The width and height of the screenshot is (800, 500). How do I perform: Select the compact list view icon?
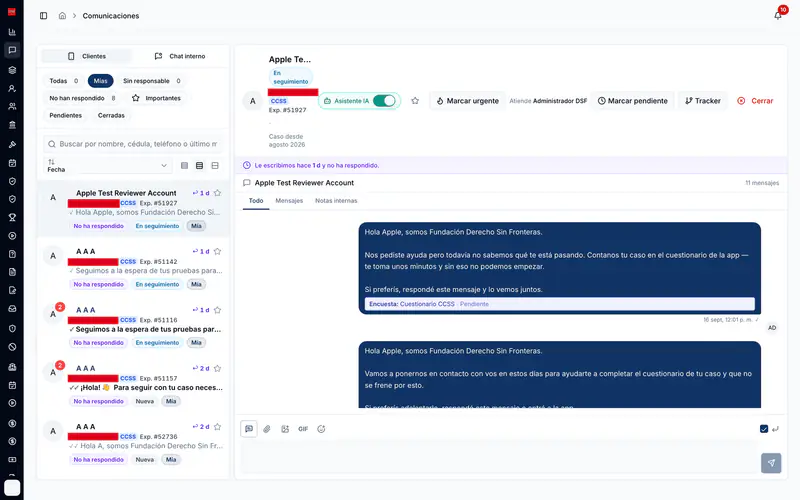tap(185, 165)
